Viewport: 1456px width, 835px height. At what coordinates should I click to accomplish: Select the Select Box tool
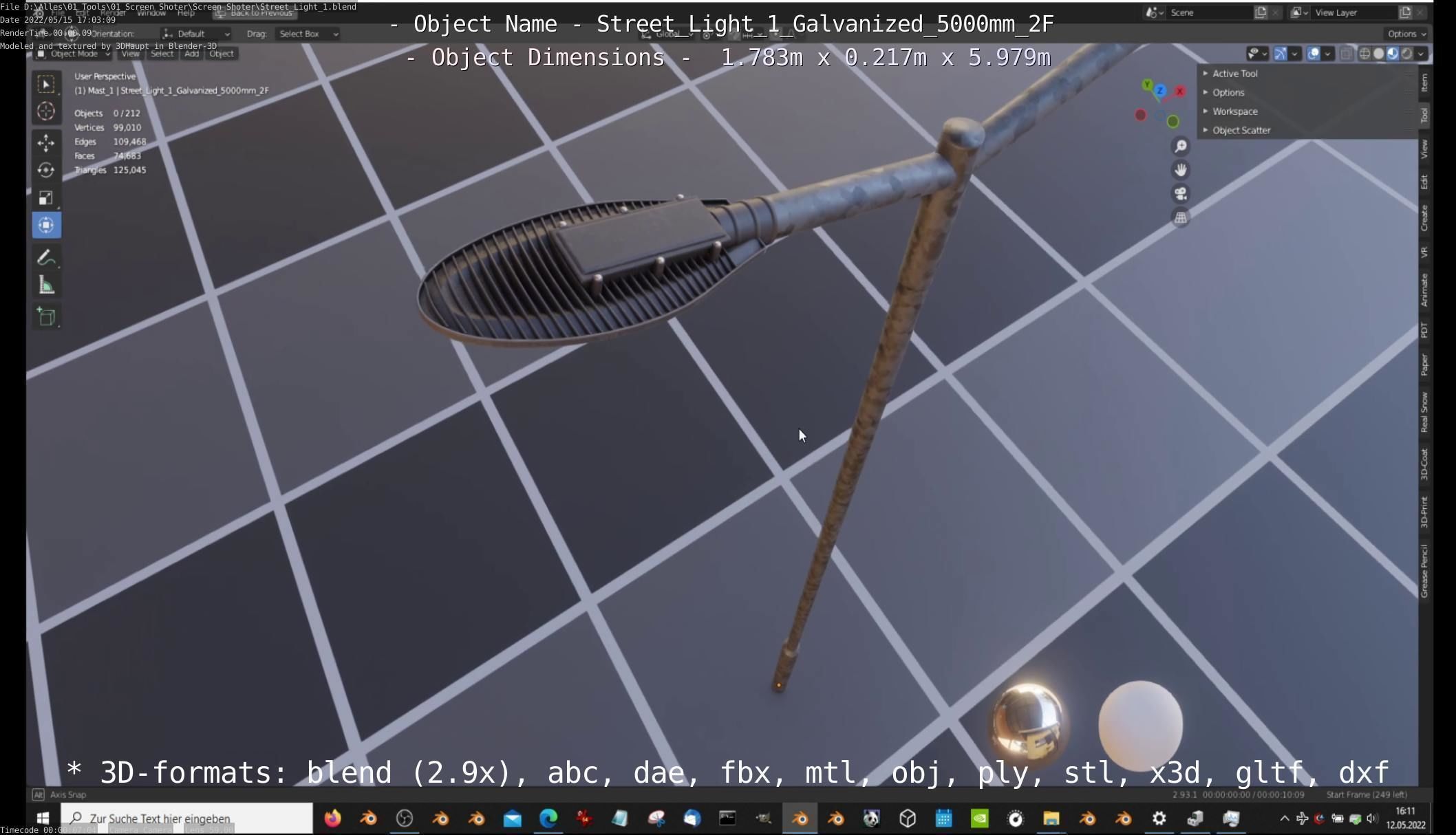click(x=46, y=84)
